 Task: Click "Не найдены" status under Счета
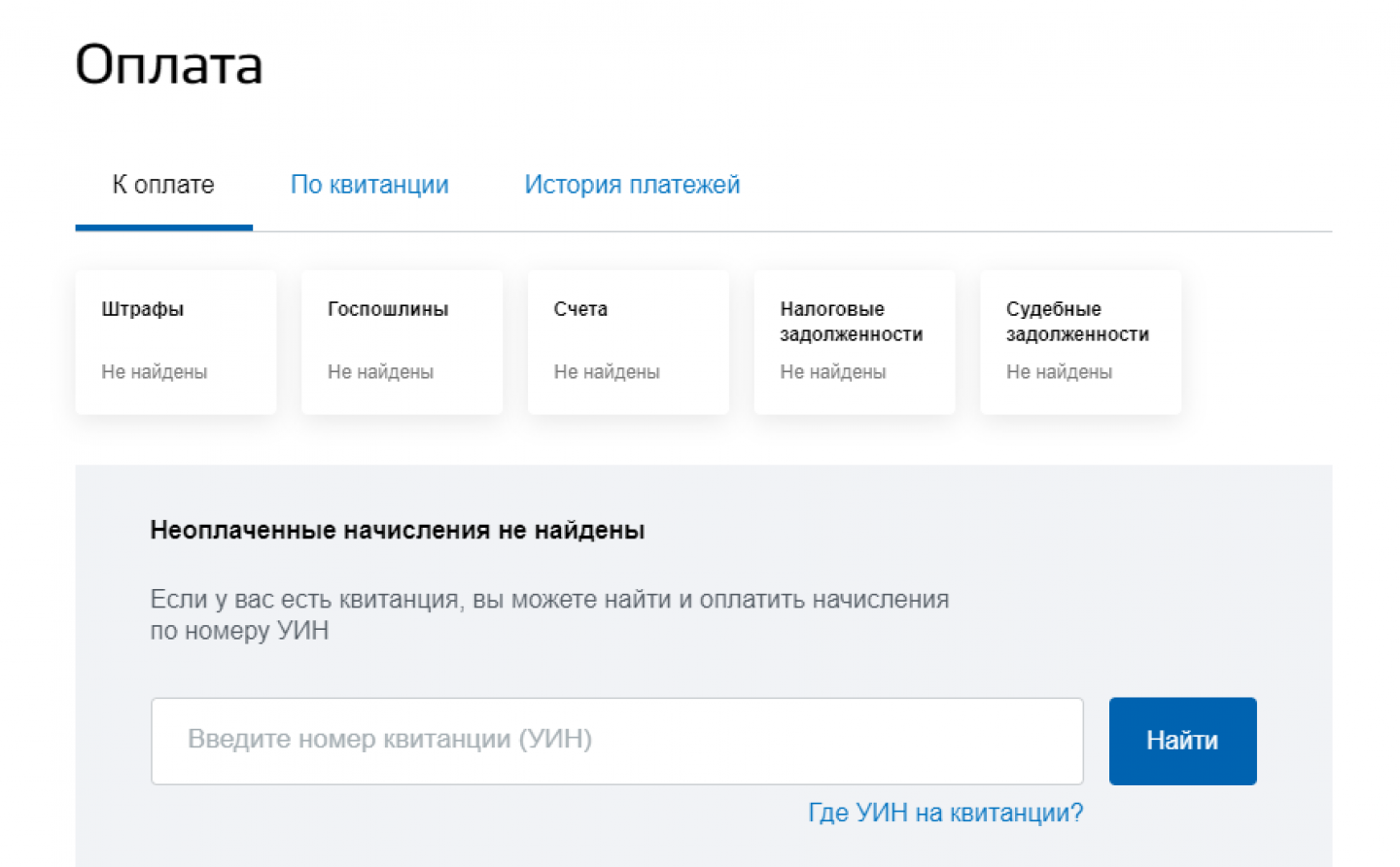607,372
